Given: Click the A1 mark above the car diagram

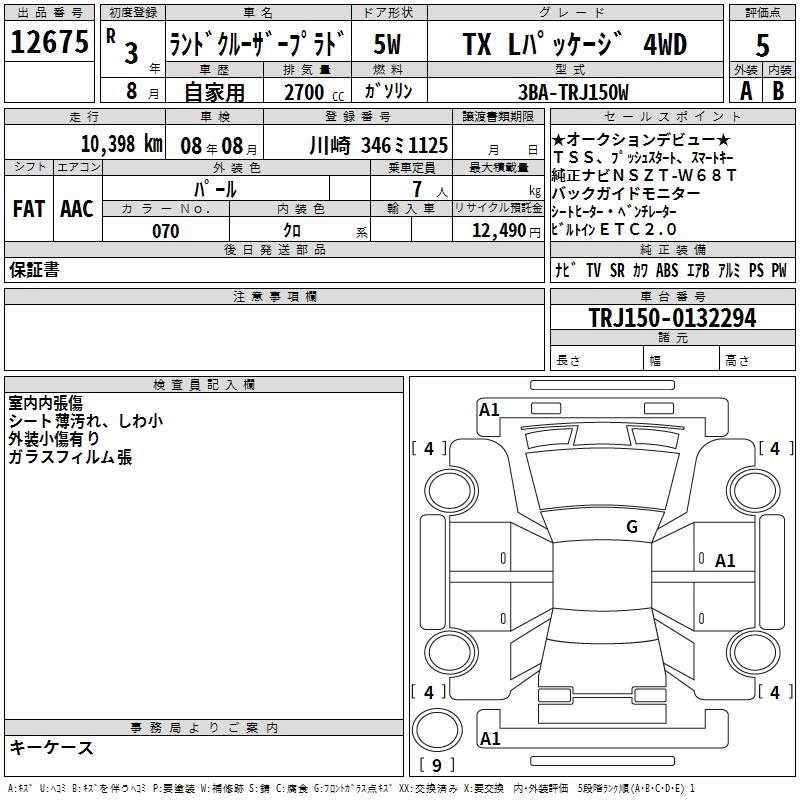Looking at the screenshot, I should [x=489, y=409].
